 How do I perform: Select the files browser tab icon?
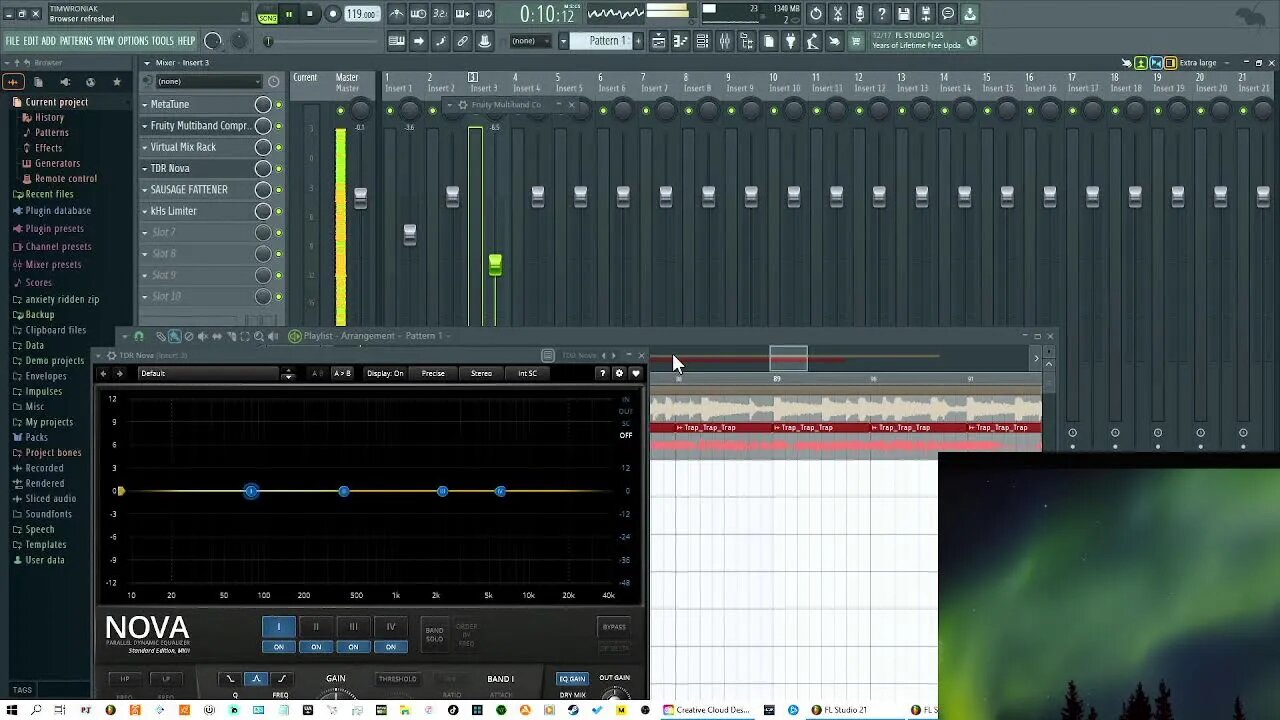tap(38, 82)
